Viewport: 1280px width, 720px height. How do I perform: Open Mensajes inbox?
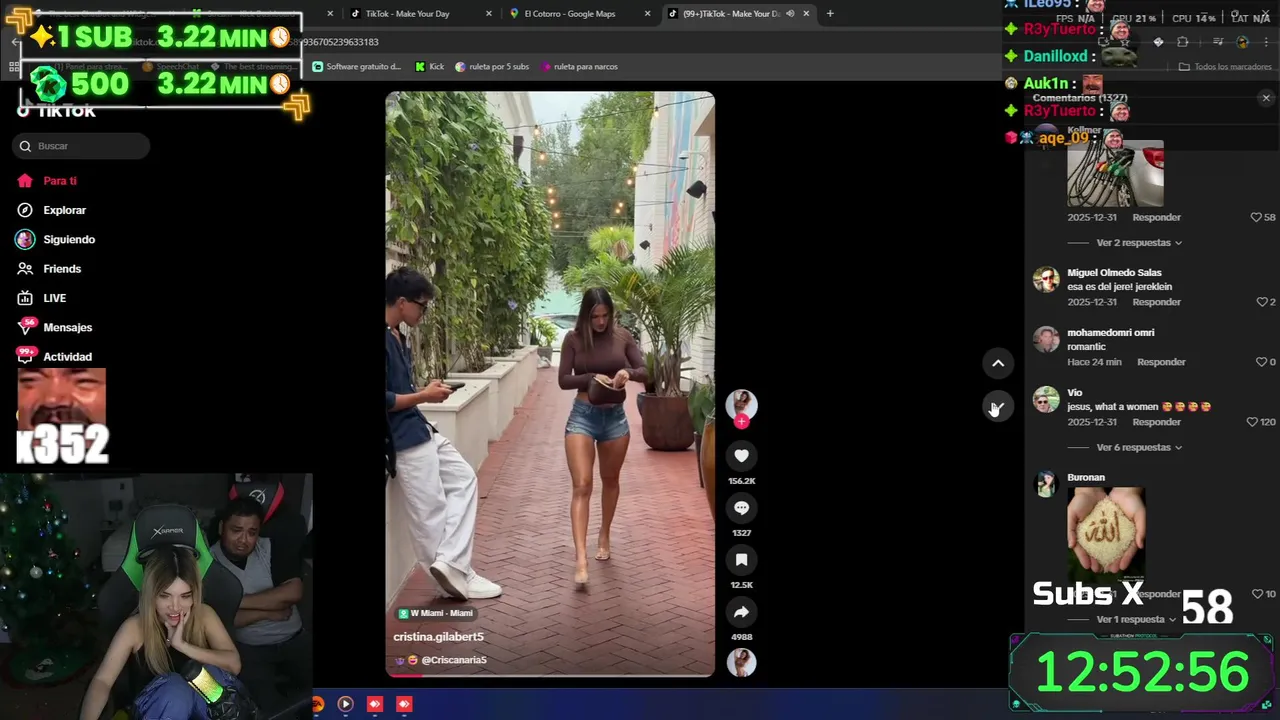pos(55,327)
